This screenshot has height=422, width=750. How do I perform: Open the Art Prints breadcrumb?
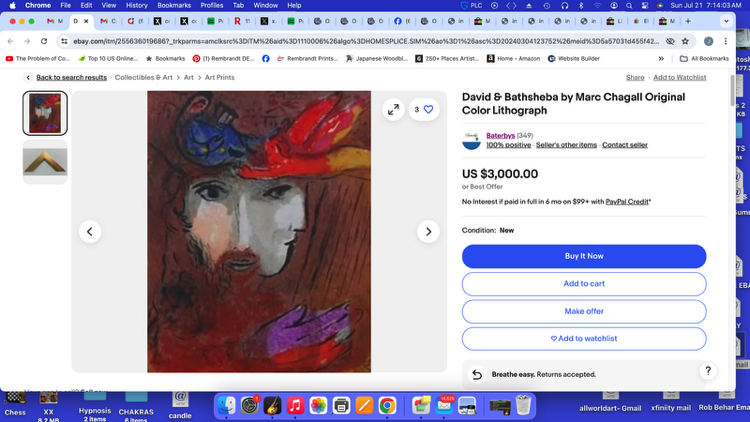tap(220, 78)
